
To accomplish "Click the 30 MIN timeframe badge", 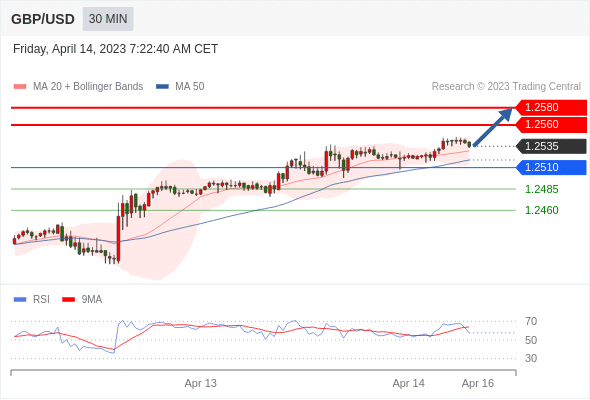I will click(108, 19).
